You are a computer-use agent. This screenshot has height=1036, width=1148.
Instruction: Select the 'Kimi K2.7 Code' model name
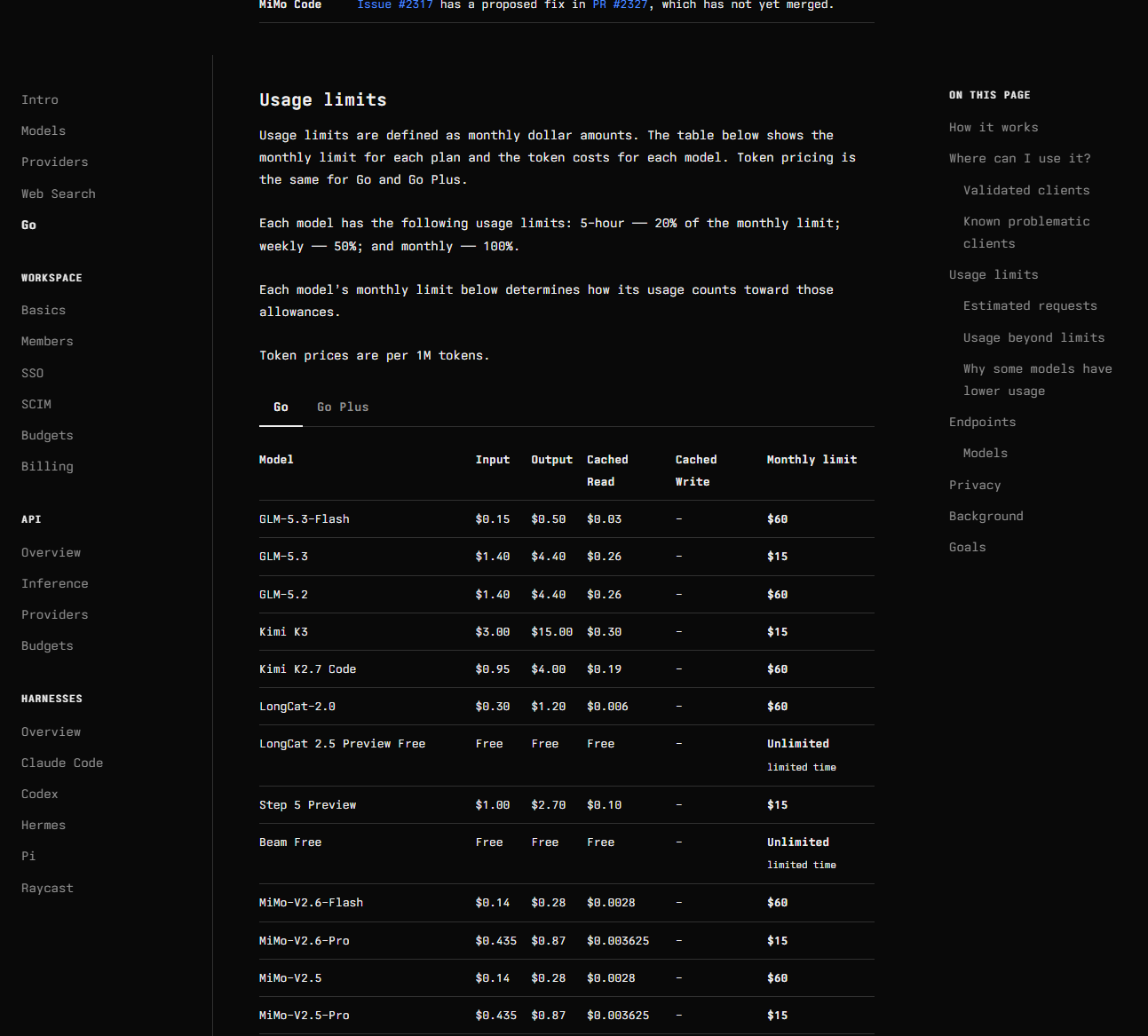[307, 668]
